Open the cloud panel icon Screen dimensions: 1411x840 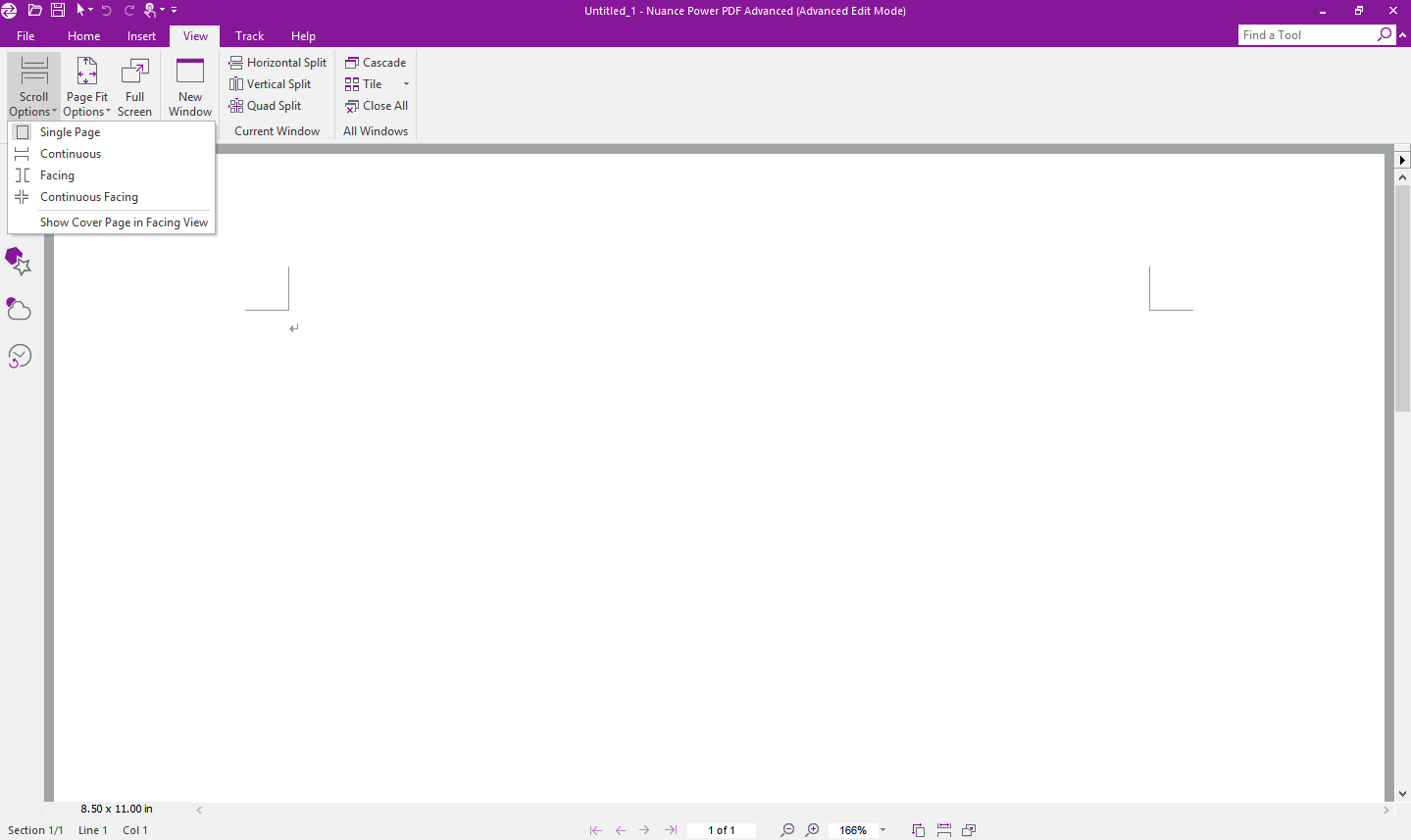pos(19,309)
